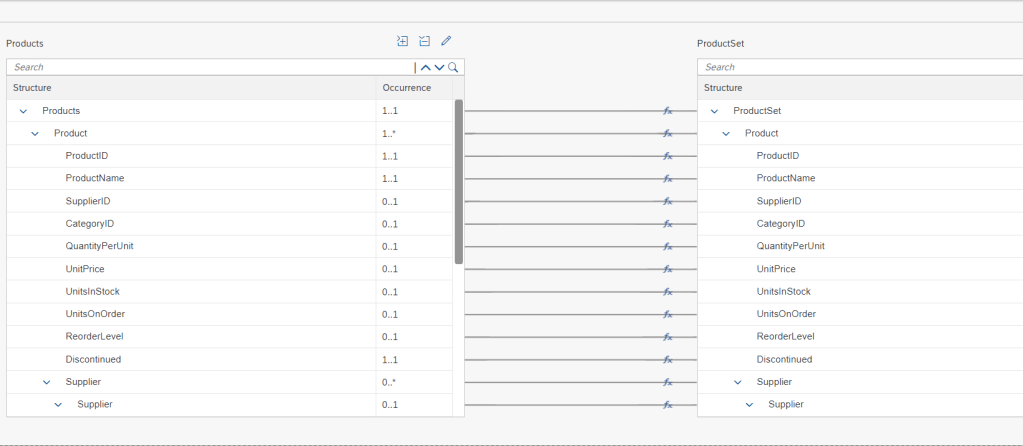Screen dimensions: 1023x446
Task: Click the Occurrence column header
Action: pyautogui.click(x=407, y=88)
